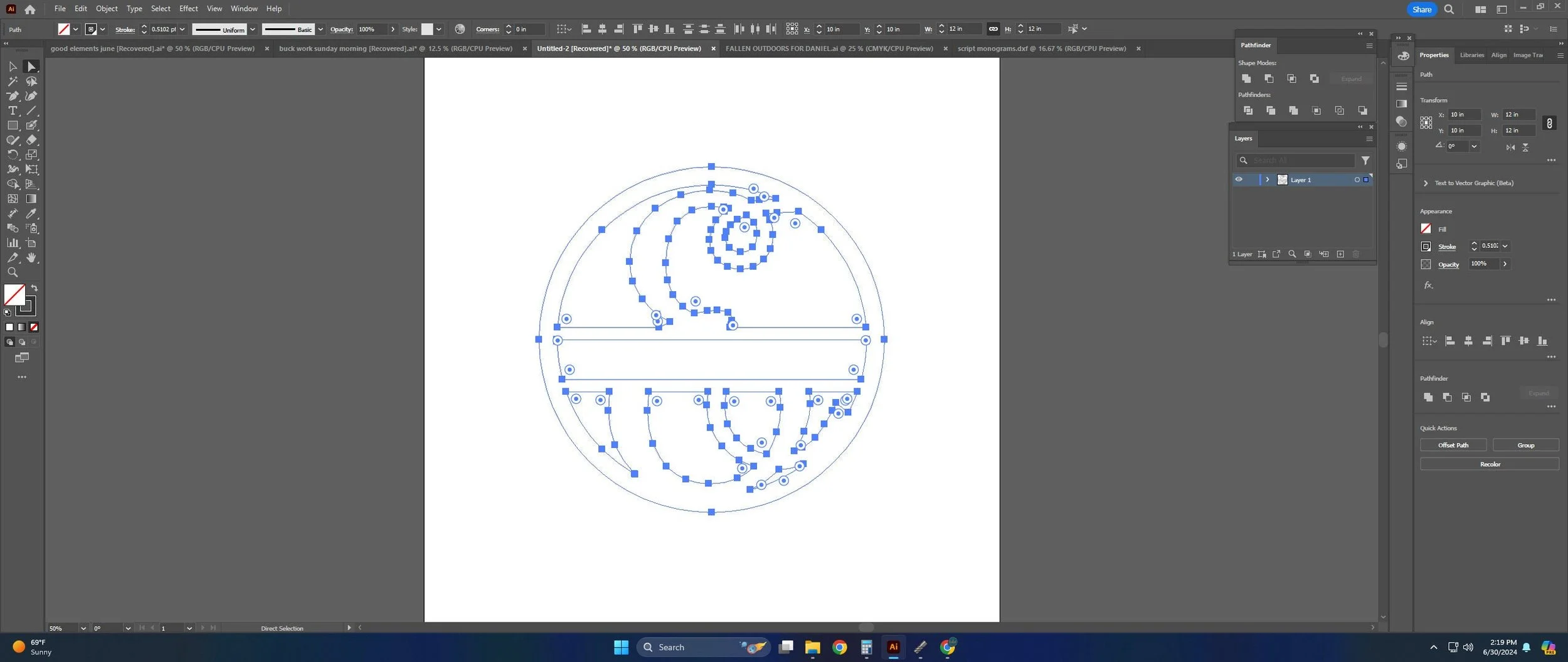Select the Gradient tool
This screenshot has width=1568, height=662.
31,199
